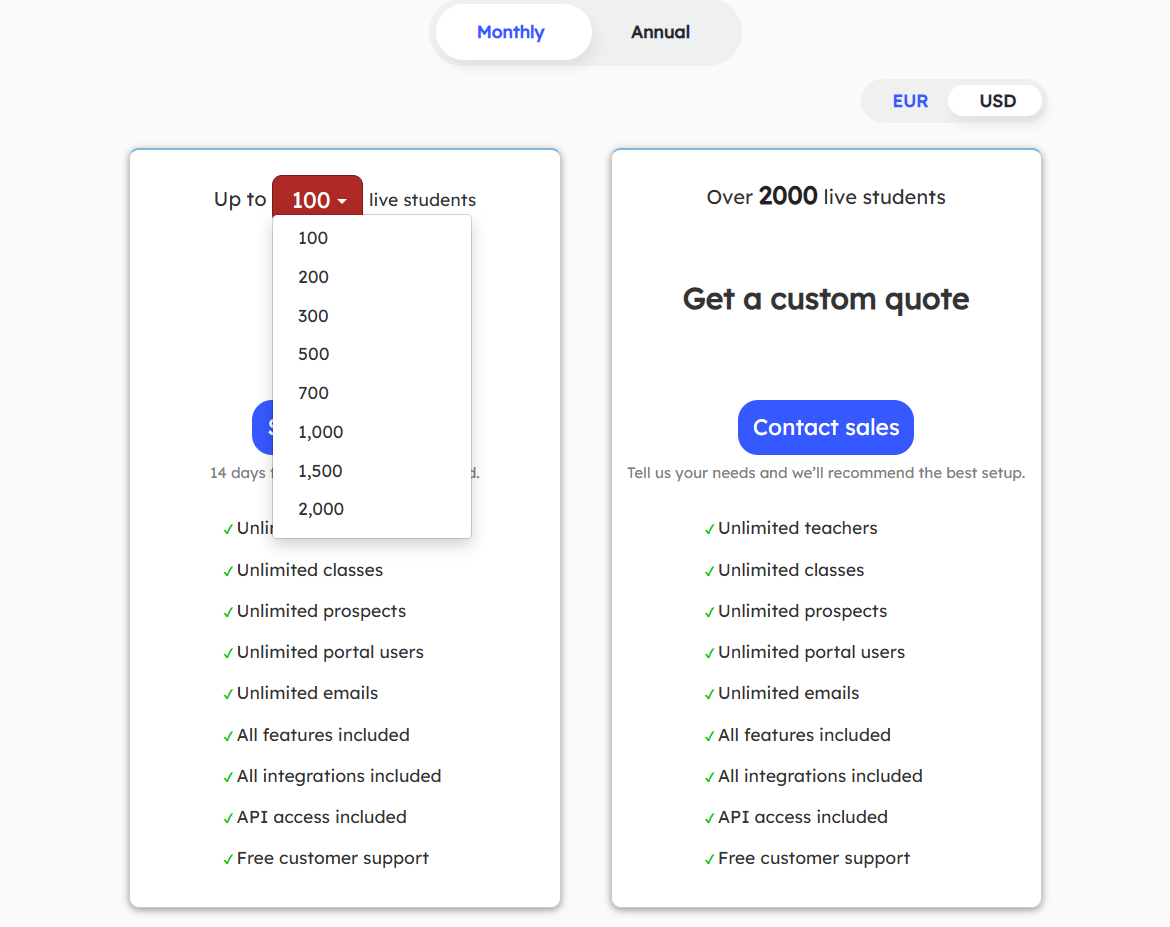Screen dimensions: 1170x927
Task: Open the red live students count dropdown
Action: click(x=317, y=199)
